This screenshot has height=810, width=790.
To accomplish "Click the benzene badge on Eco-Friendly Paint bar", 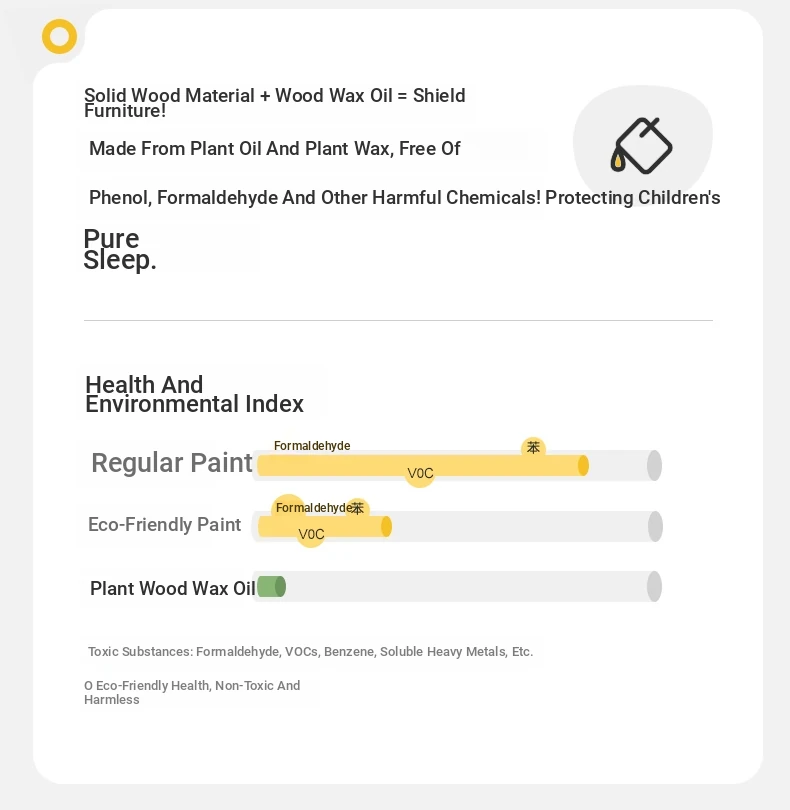I will click(357, 508).
